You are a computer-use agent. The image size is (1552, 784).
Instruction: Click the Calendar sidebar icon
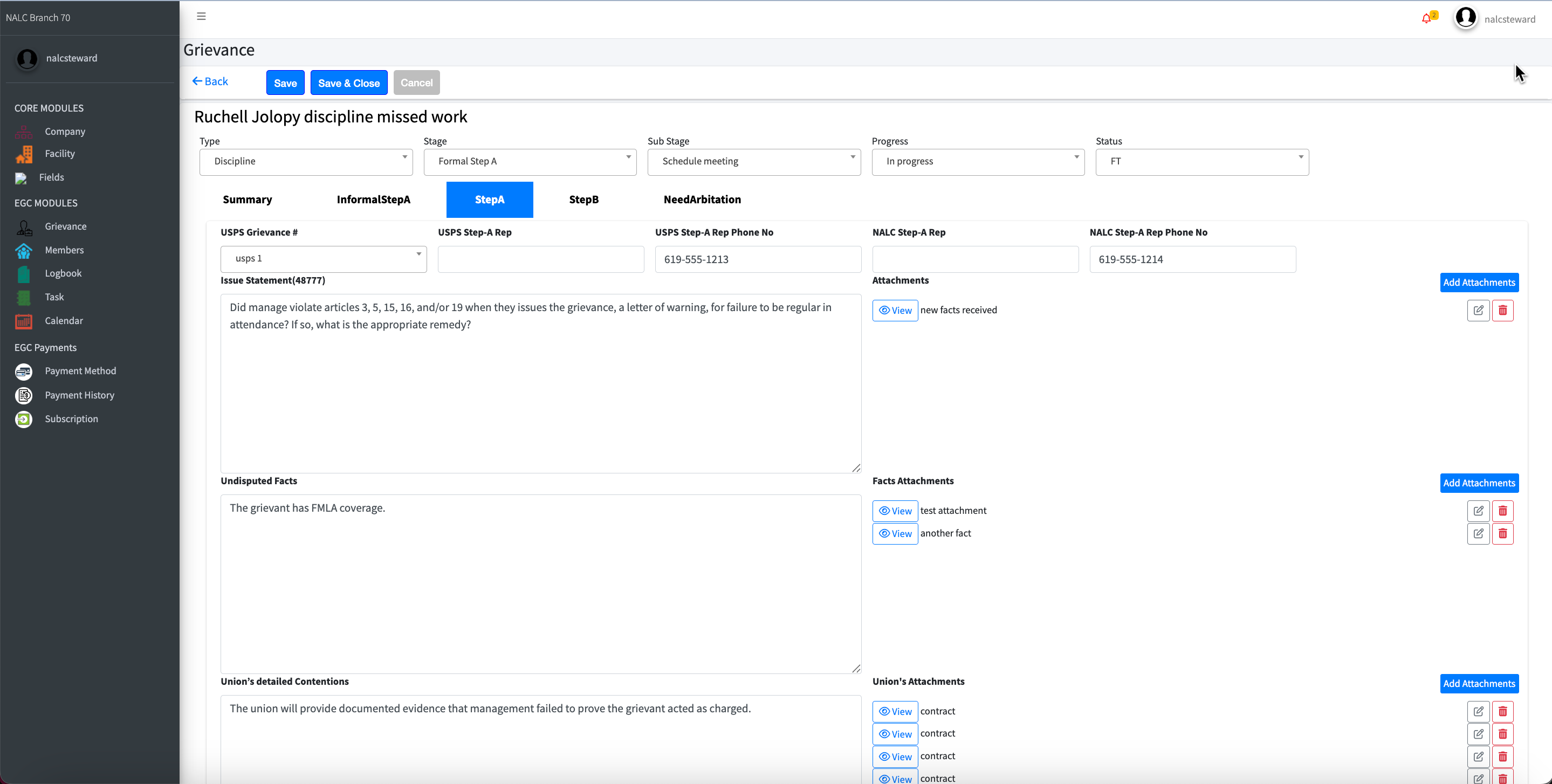pyautogui.click(x=24, y=321)
